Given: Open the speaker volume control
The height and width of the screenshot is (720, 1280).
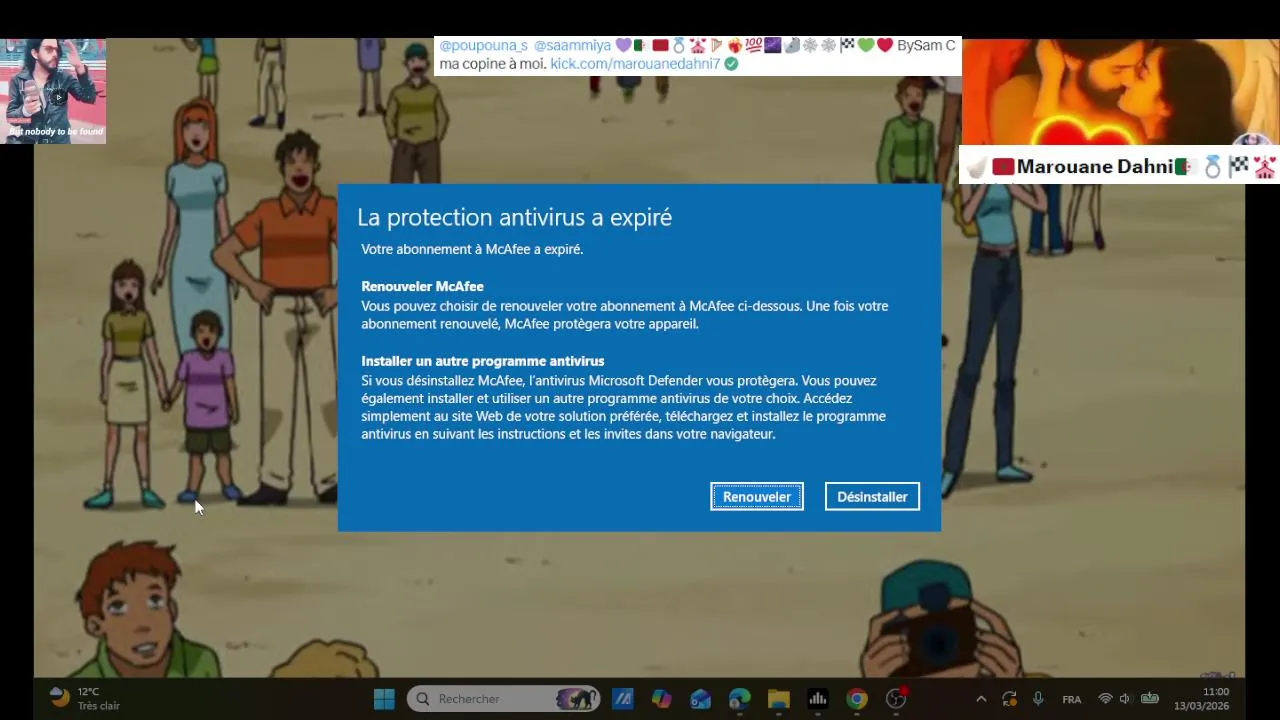Looking at the screenshot, I should 1125,699.
